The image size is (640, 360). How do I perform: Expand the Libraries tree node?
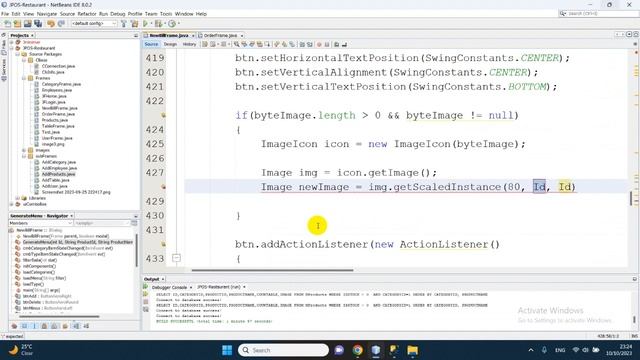tap(18, 198)
